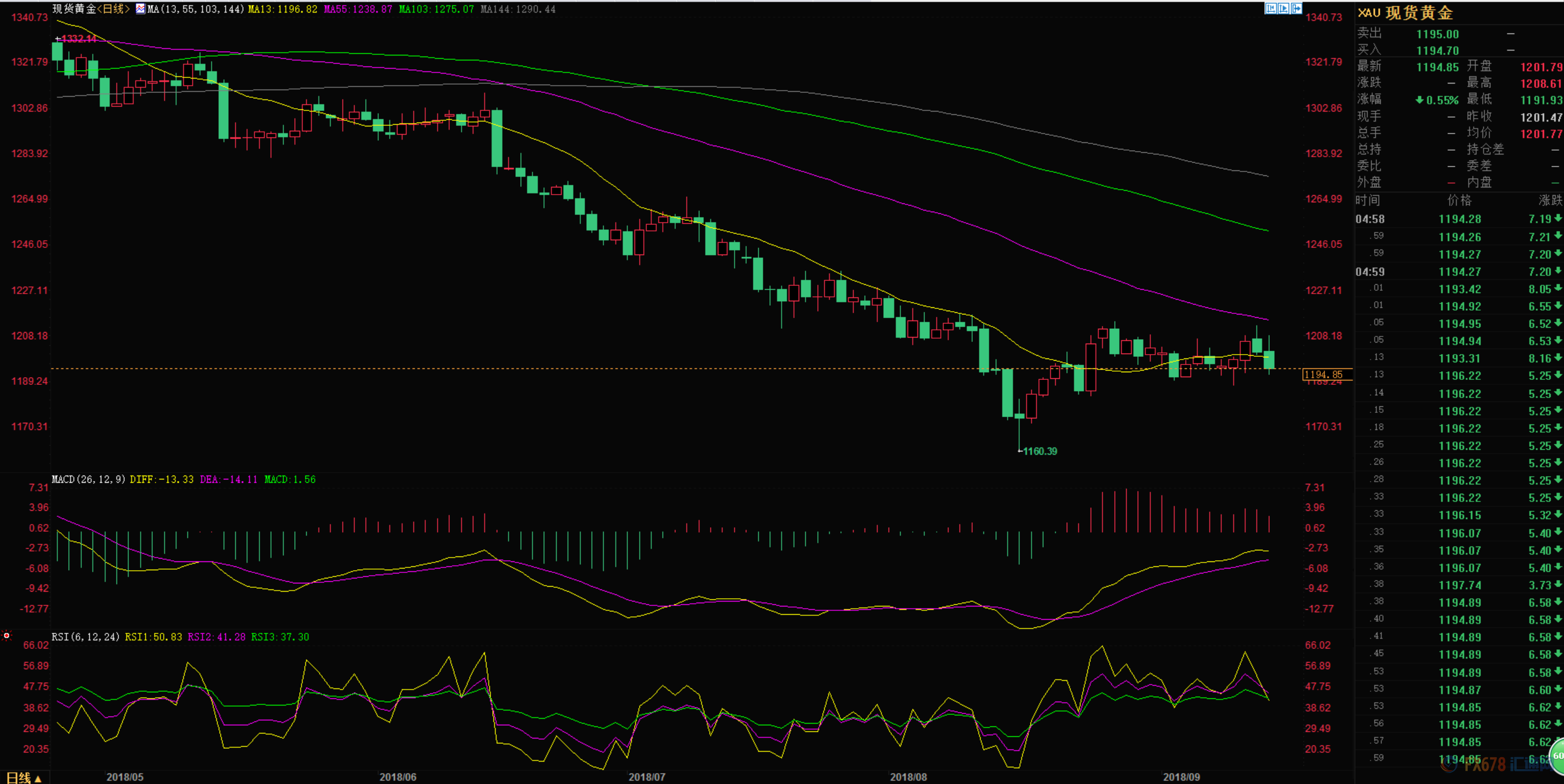The height and width of the screenshot is (784, 1564).
Task: Click the 04:58 tick row with 1194.28
Action: (x=1460, y=219)
